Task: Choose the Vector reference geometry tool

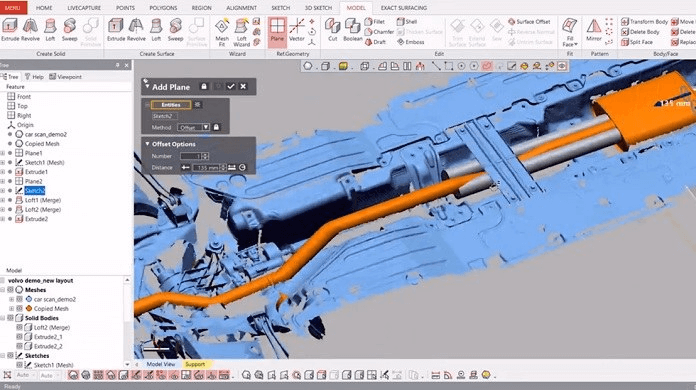Action: [x=297, y=30]
